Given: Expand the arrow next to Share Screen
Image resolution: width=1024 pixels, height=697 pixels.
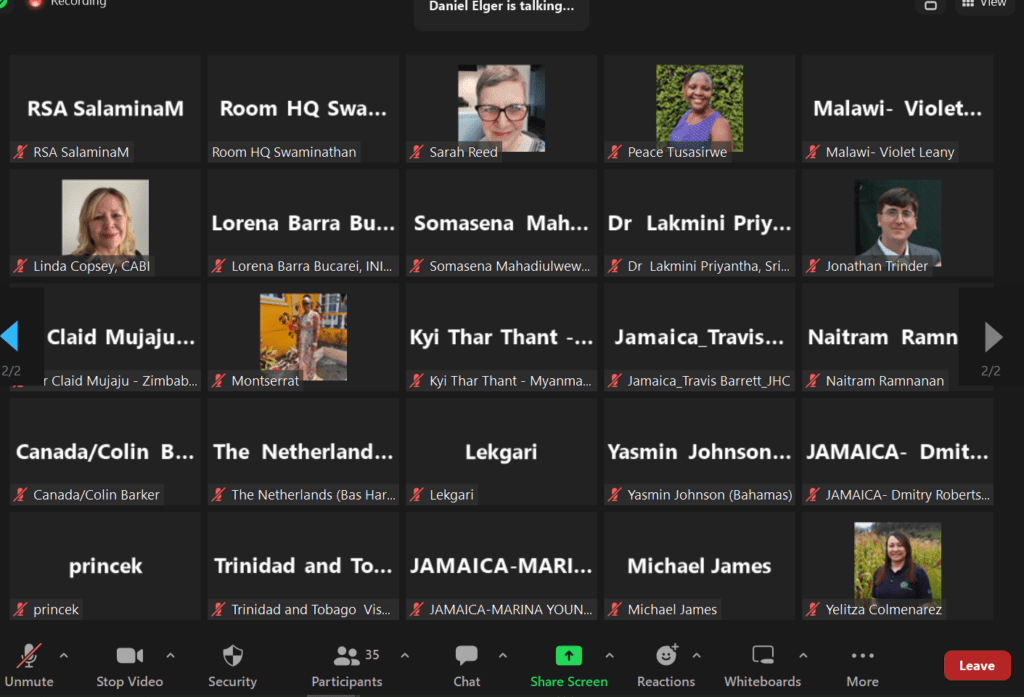Looking at the screenshot, I should point(609,656).
